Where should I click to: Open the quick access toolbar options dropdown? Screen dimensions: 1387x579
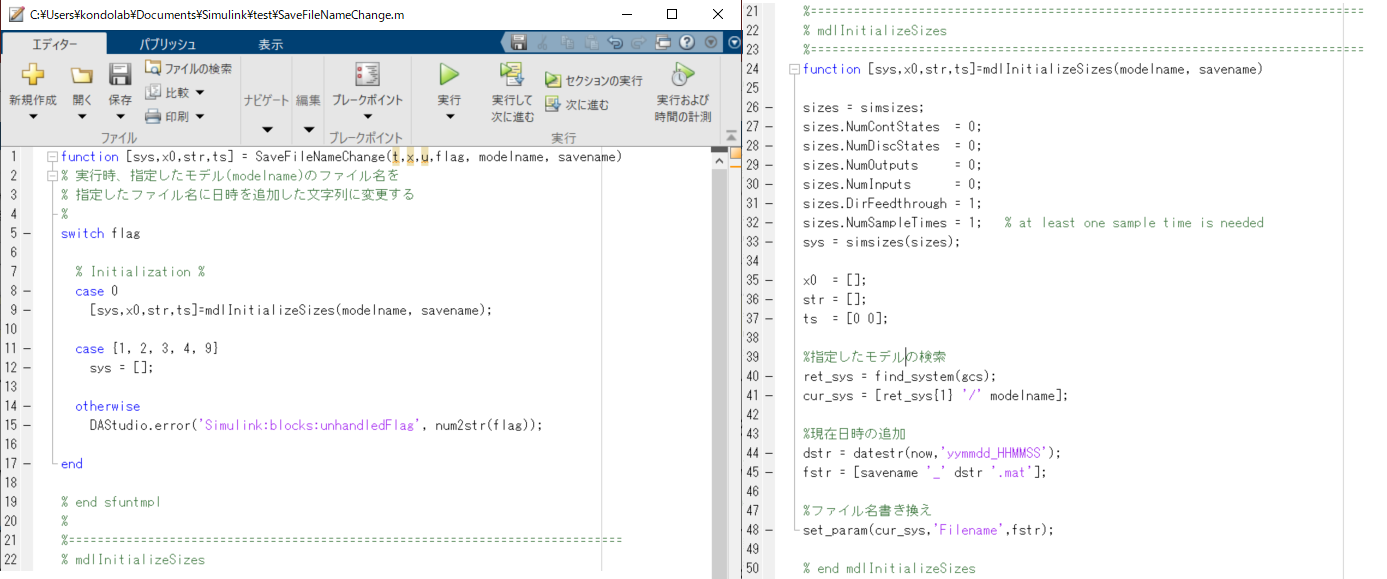click(711, 43)
